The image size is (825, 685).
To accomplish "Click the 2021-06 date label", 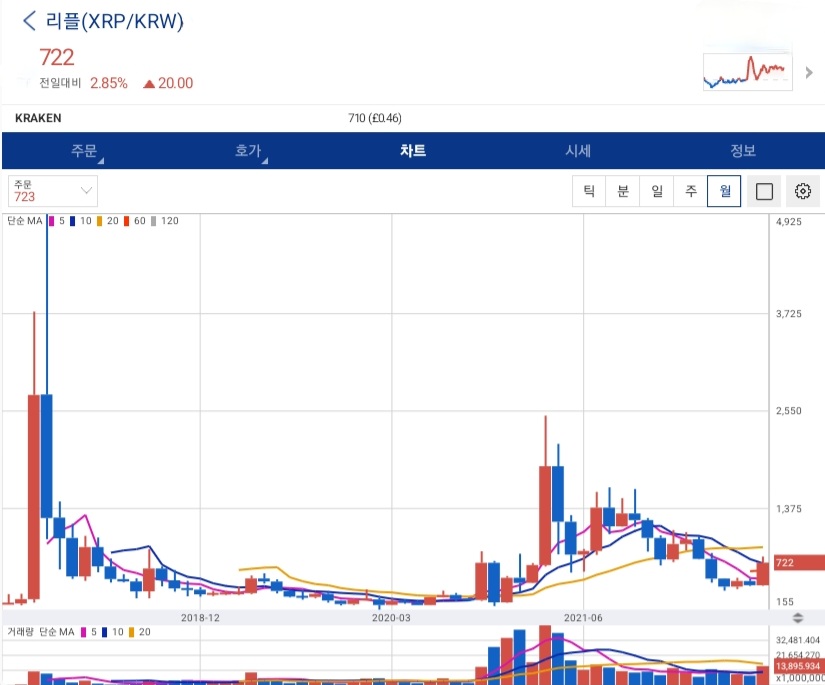I will coord(583,618).
